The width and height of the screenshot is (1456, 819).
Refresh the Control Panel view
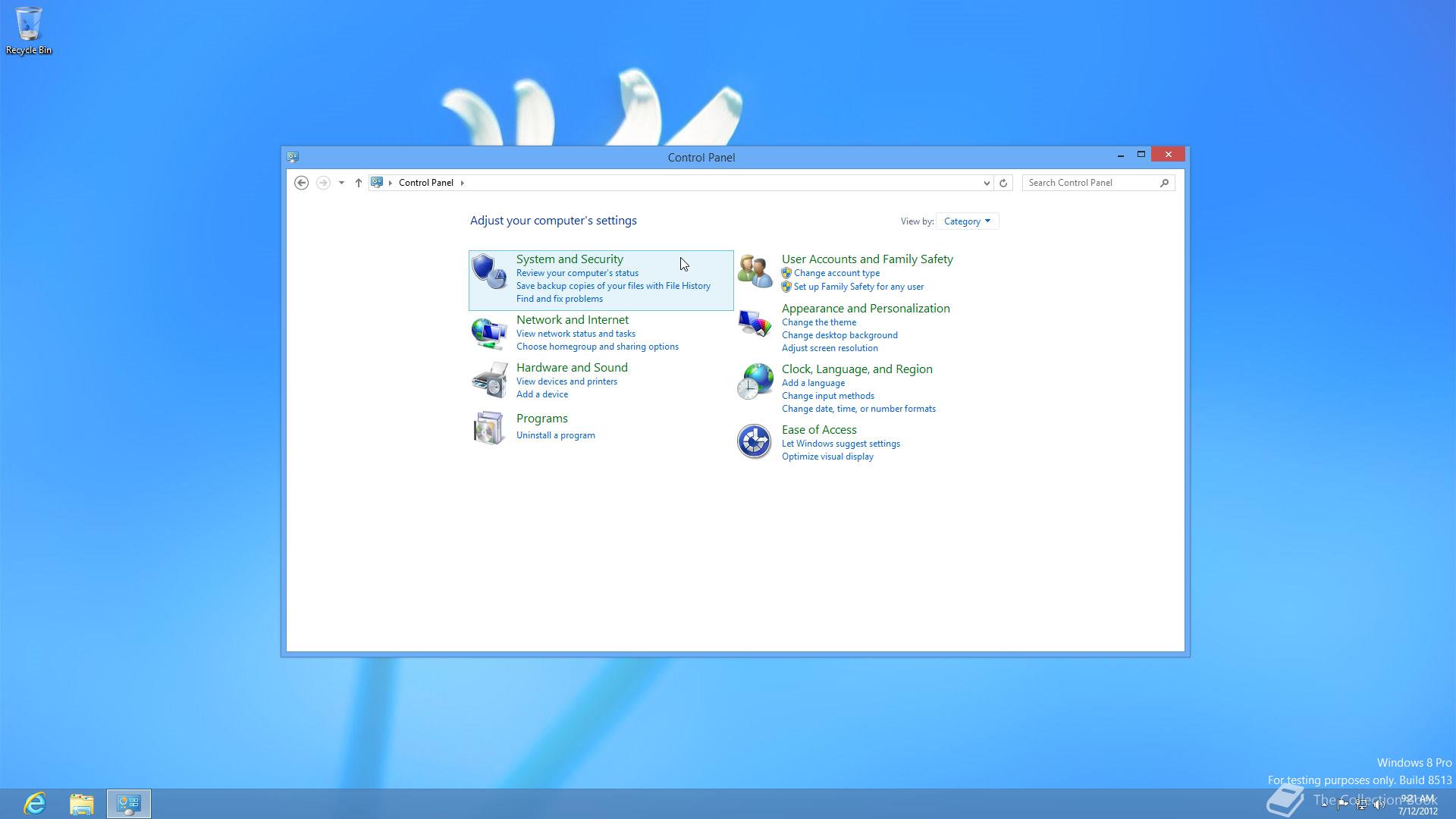tap(1003, 183)
